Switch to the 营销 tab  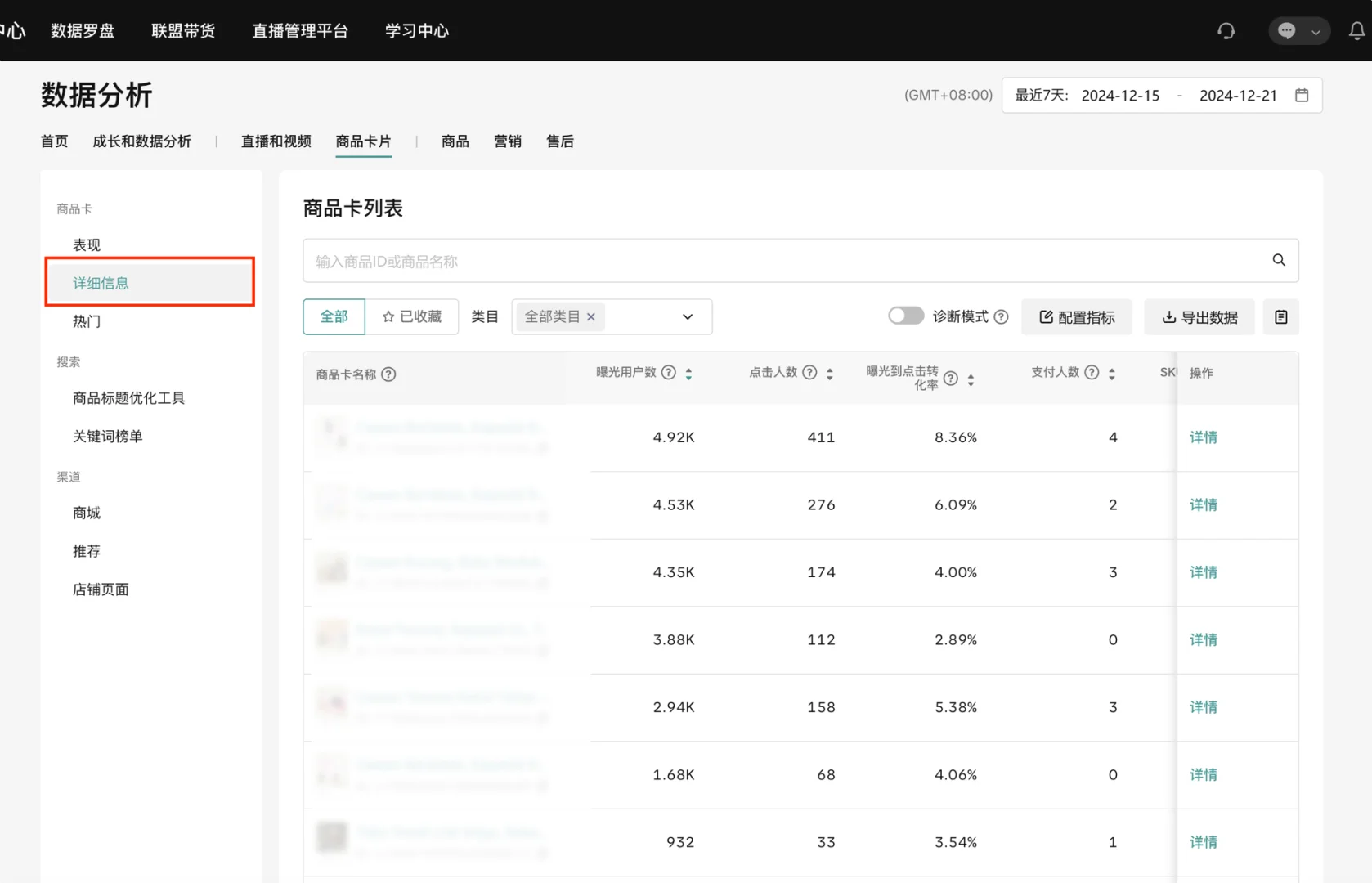pyautogui.click(x=507, y=141)
